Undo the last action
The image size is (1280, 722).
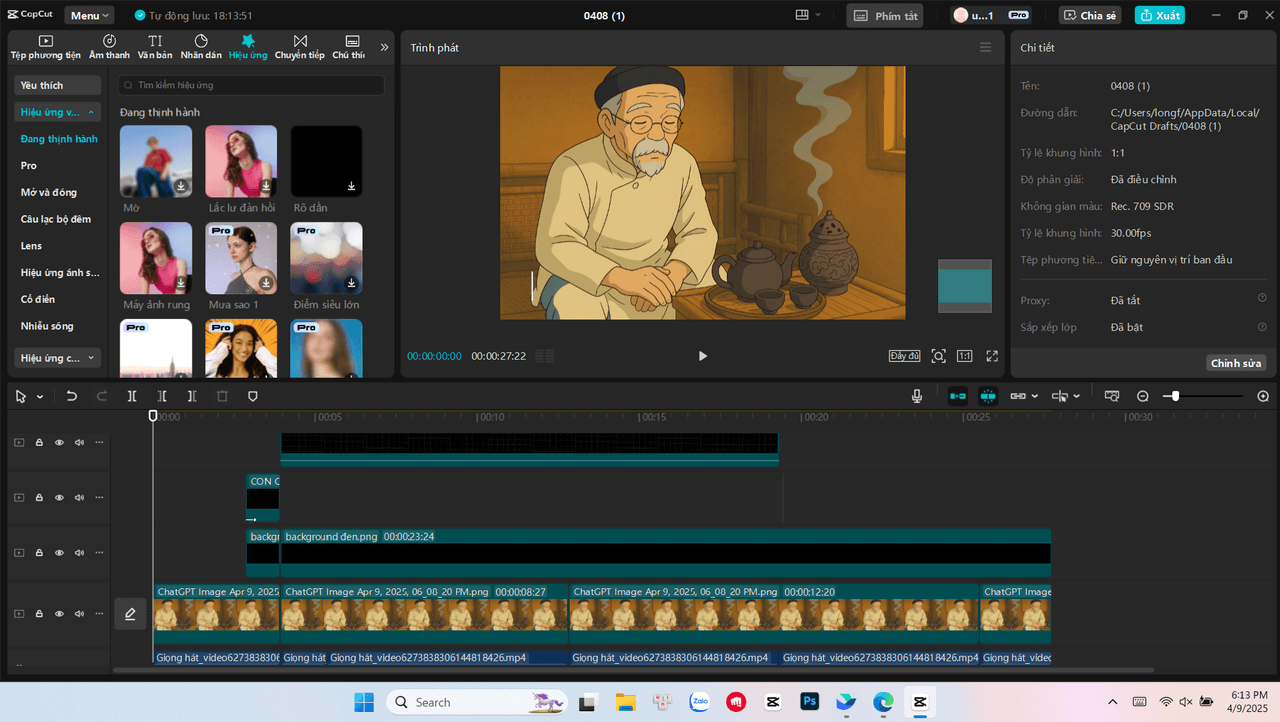[x=72, y=396]
